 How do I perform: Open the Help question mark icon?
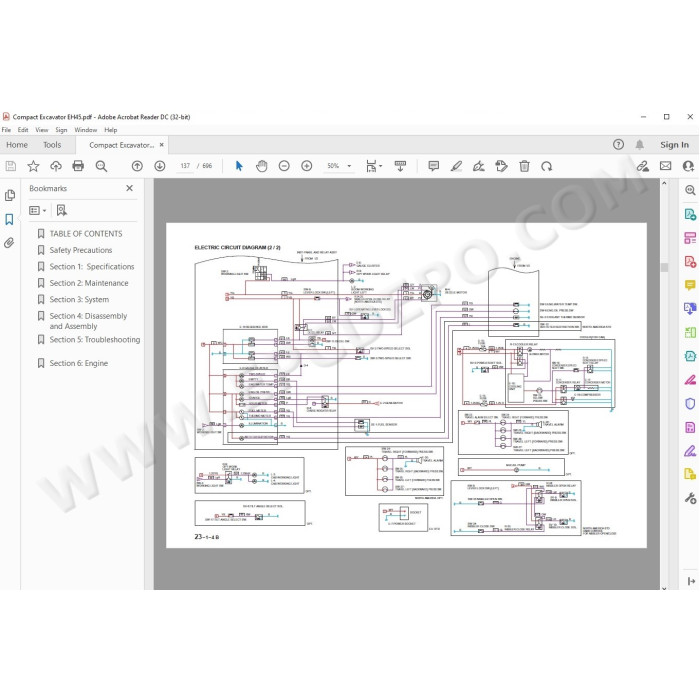(x=618, y=144)
